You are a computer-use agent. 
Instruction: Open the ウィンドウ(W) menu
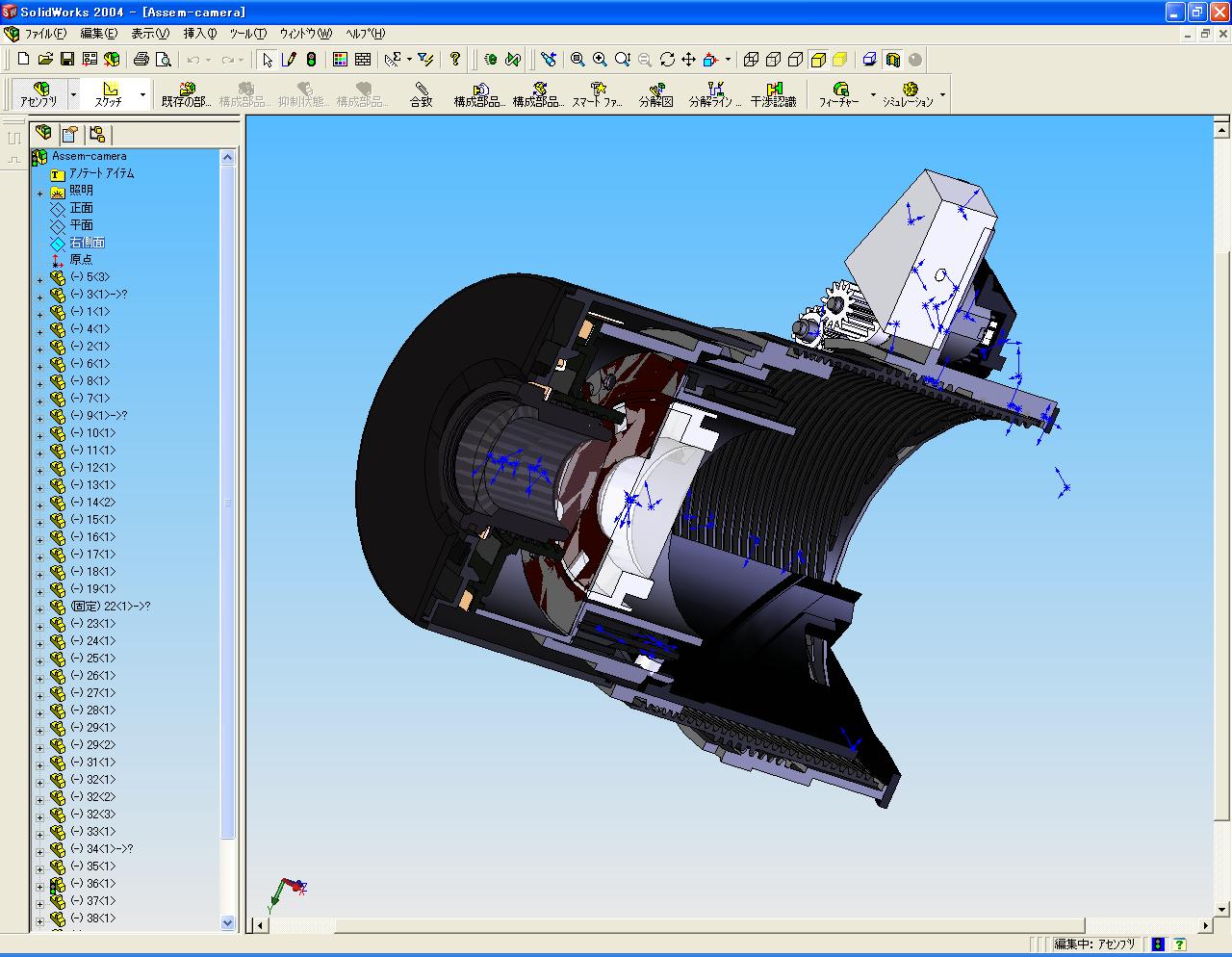point(305,34)
